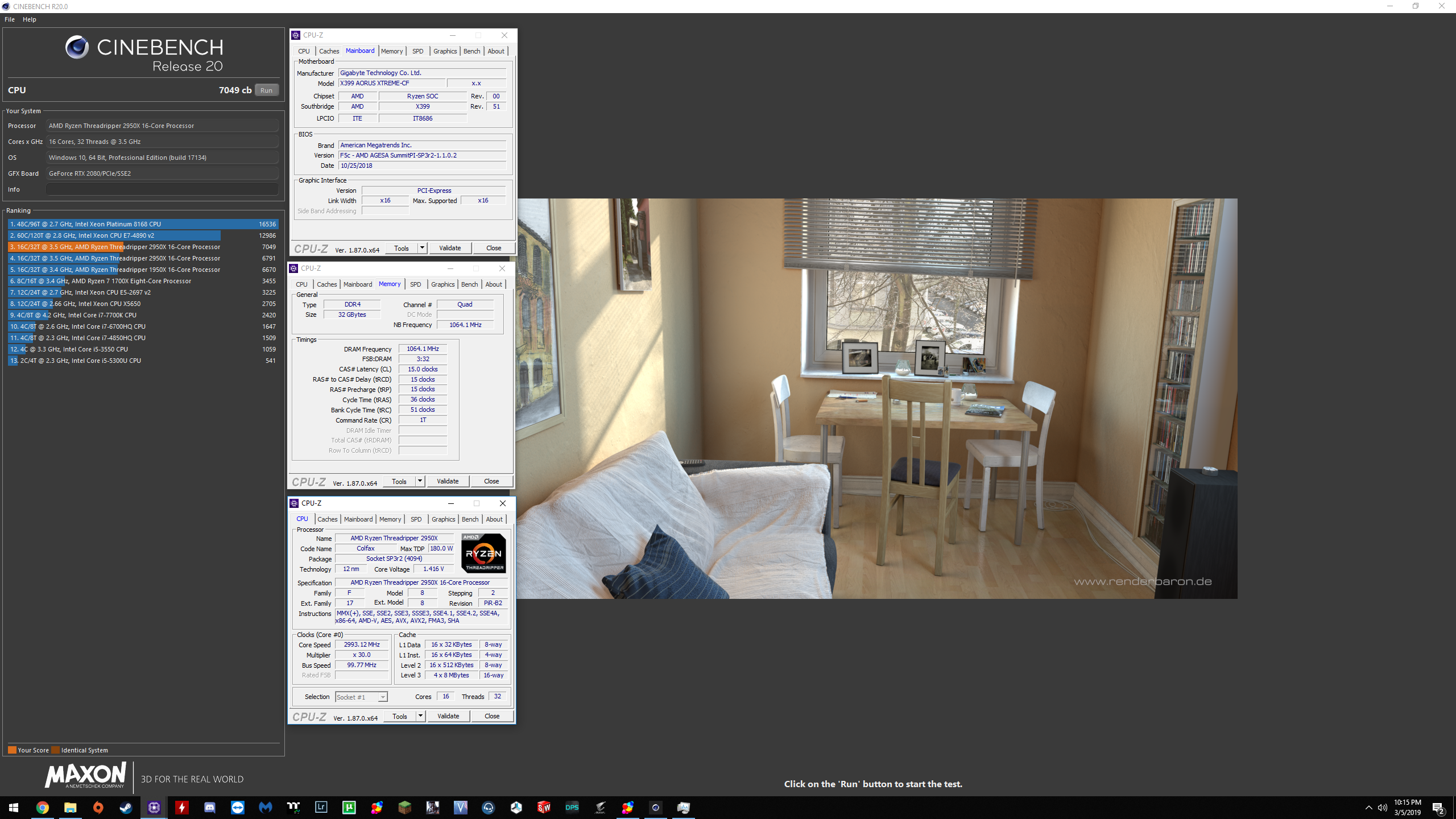Run the Cinebench CPU test
Image resolution: width=1456 pixels, height=819 pixels.
point(266,90)
